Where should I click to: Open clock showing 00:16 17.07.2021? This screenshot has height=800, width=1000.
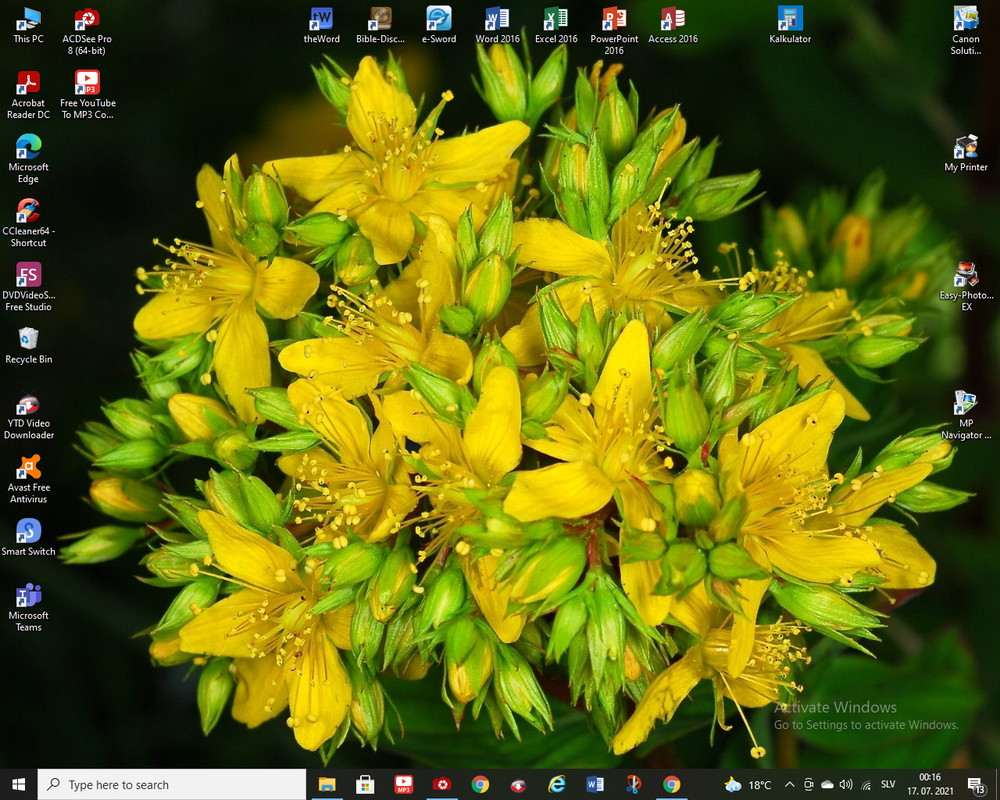[x=930, y=784]
